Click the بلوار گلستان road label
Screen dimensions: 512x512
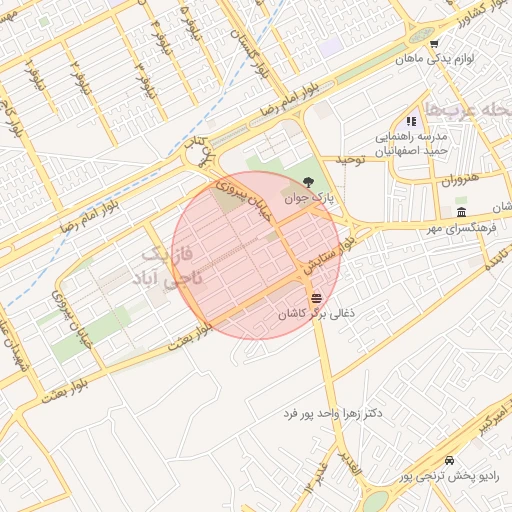pyautogui.click(x=250, y=54)
